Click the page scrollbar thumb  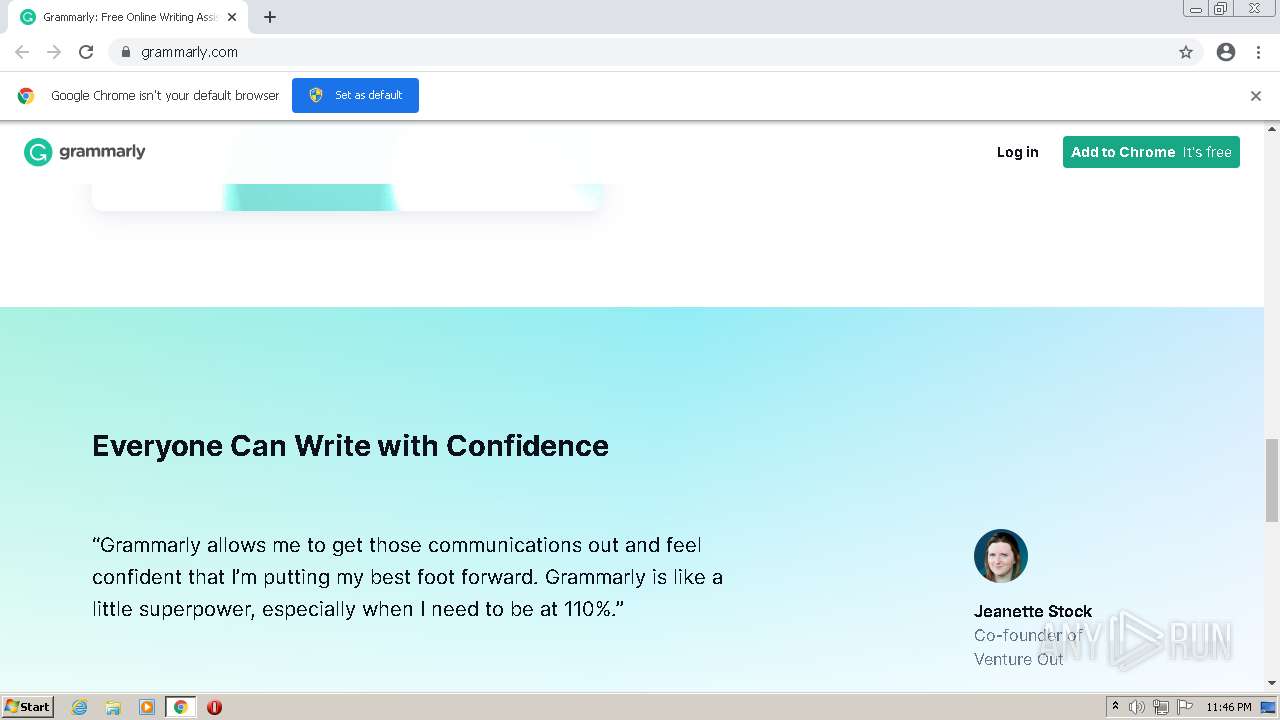1272,480
